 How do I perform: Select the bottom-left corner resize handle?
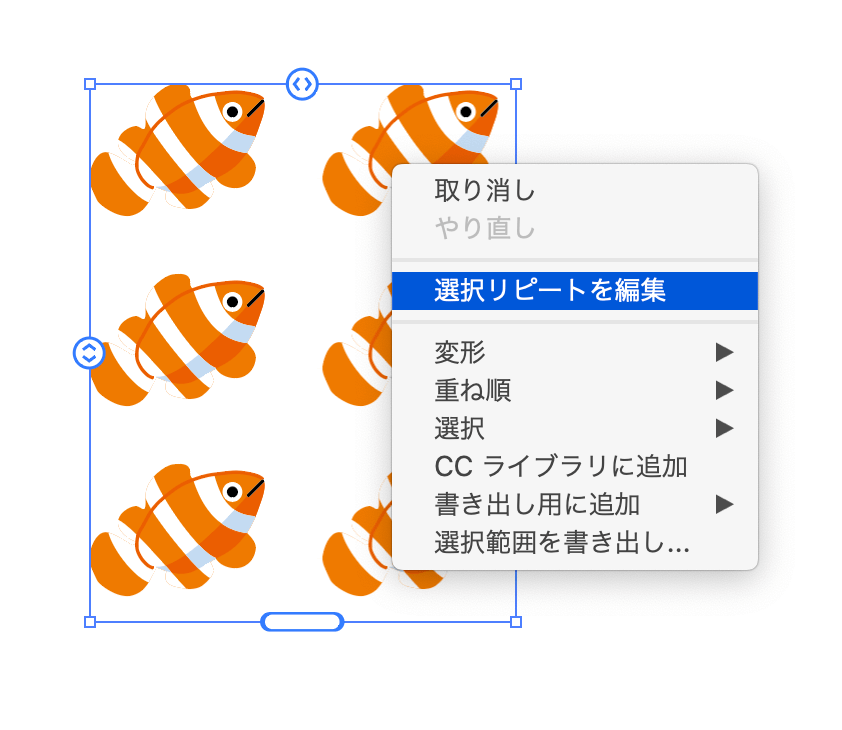click(x=90, y=622)
